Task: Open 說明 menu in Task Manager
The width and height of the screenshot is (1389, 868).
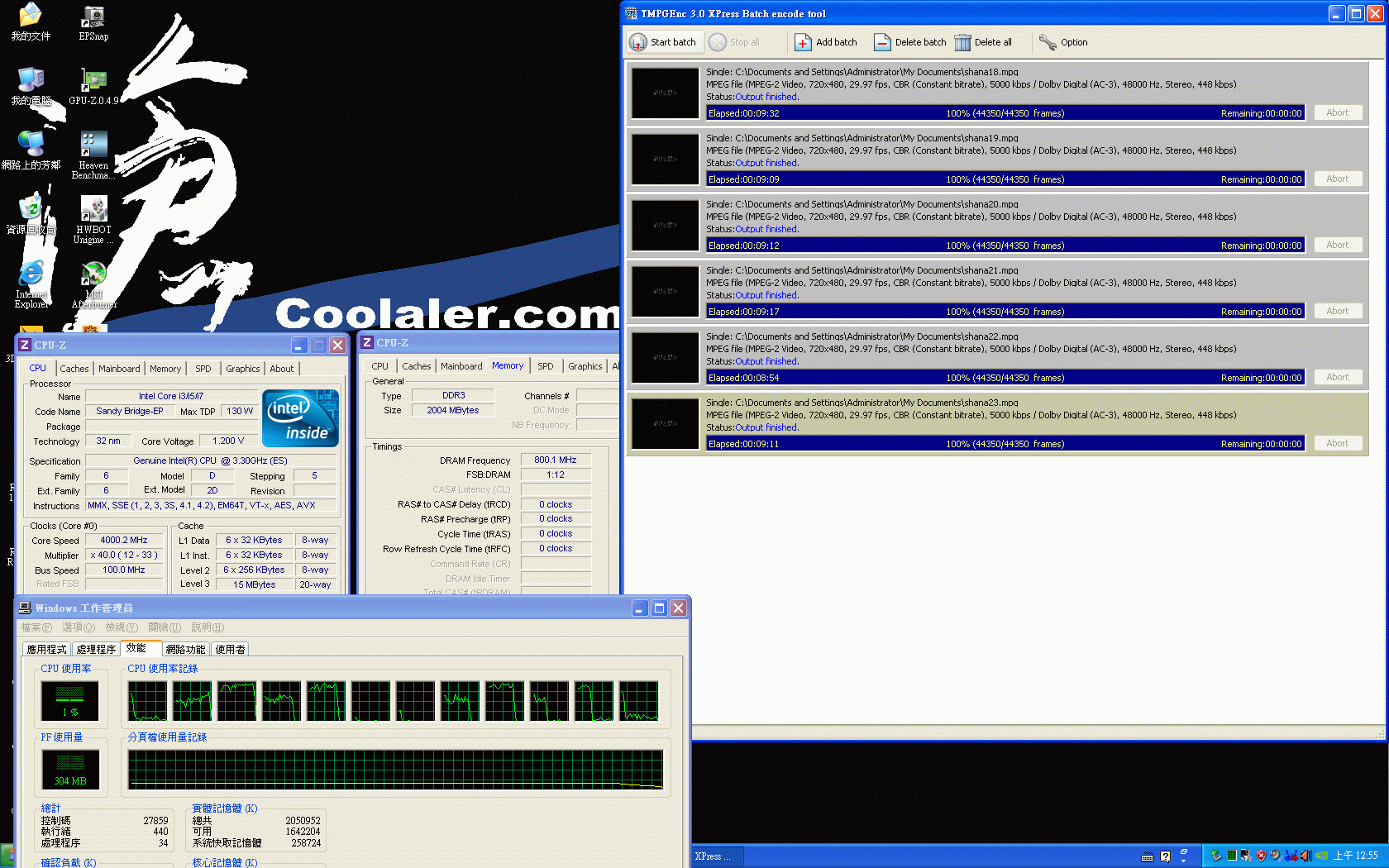Action: pos(208,627)
